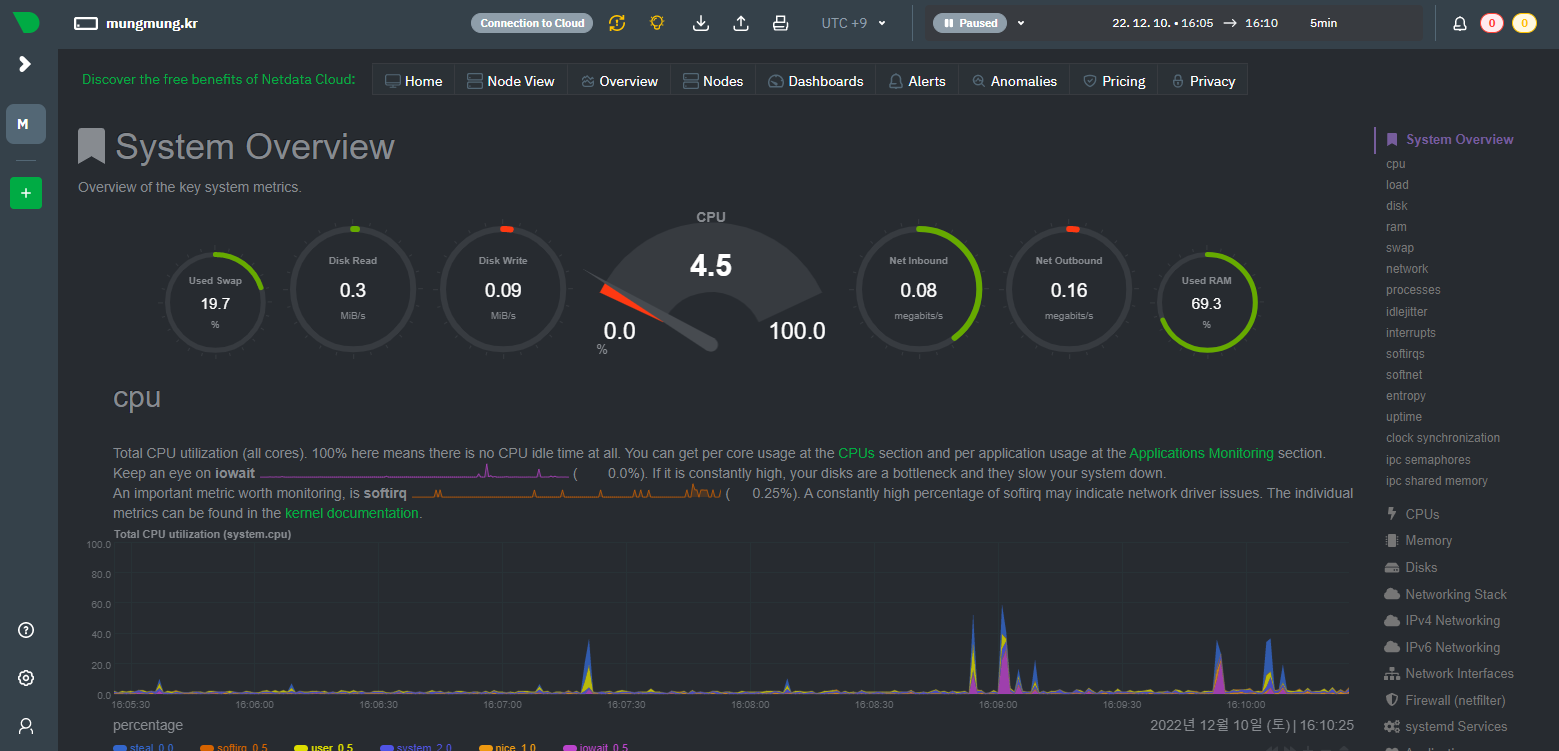Viewport: 1559px width, 751px height.
Task: Open the date time range picker
Action: tap(1195, 23)
